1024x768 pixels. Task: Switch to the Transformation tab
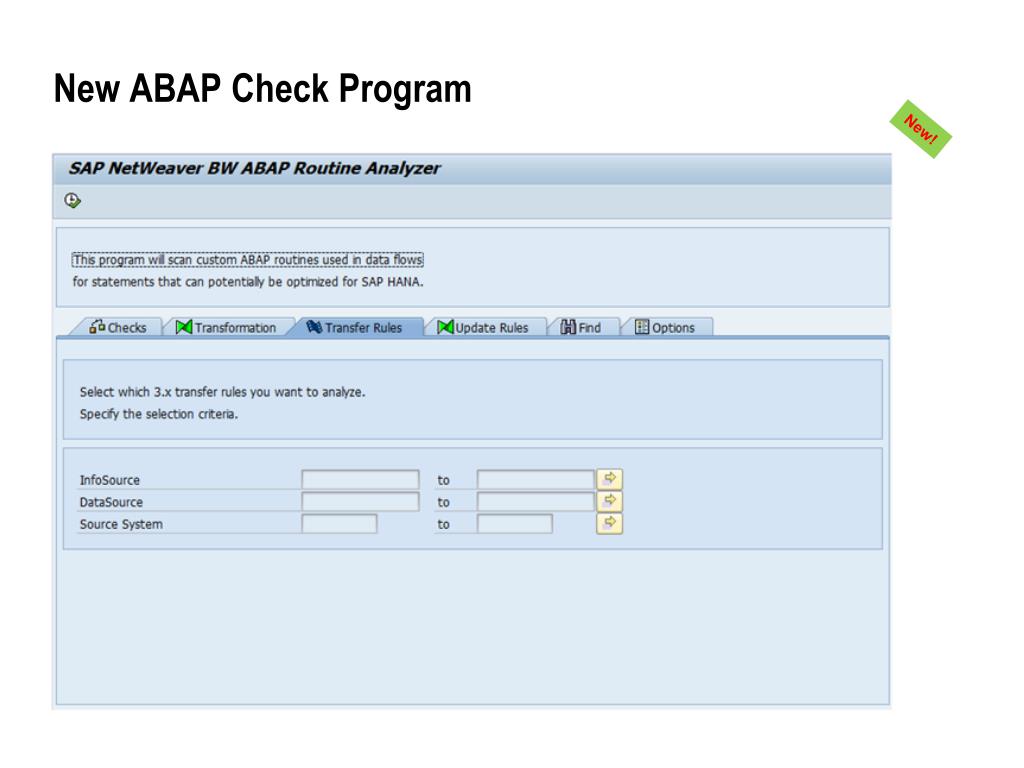[x=227, y=327]
